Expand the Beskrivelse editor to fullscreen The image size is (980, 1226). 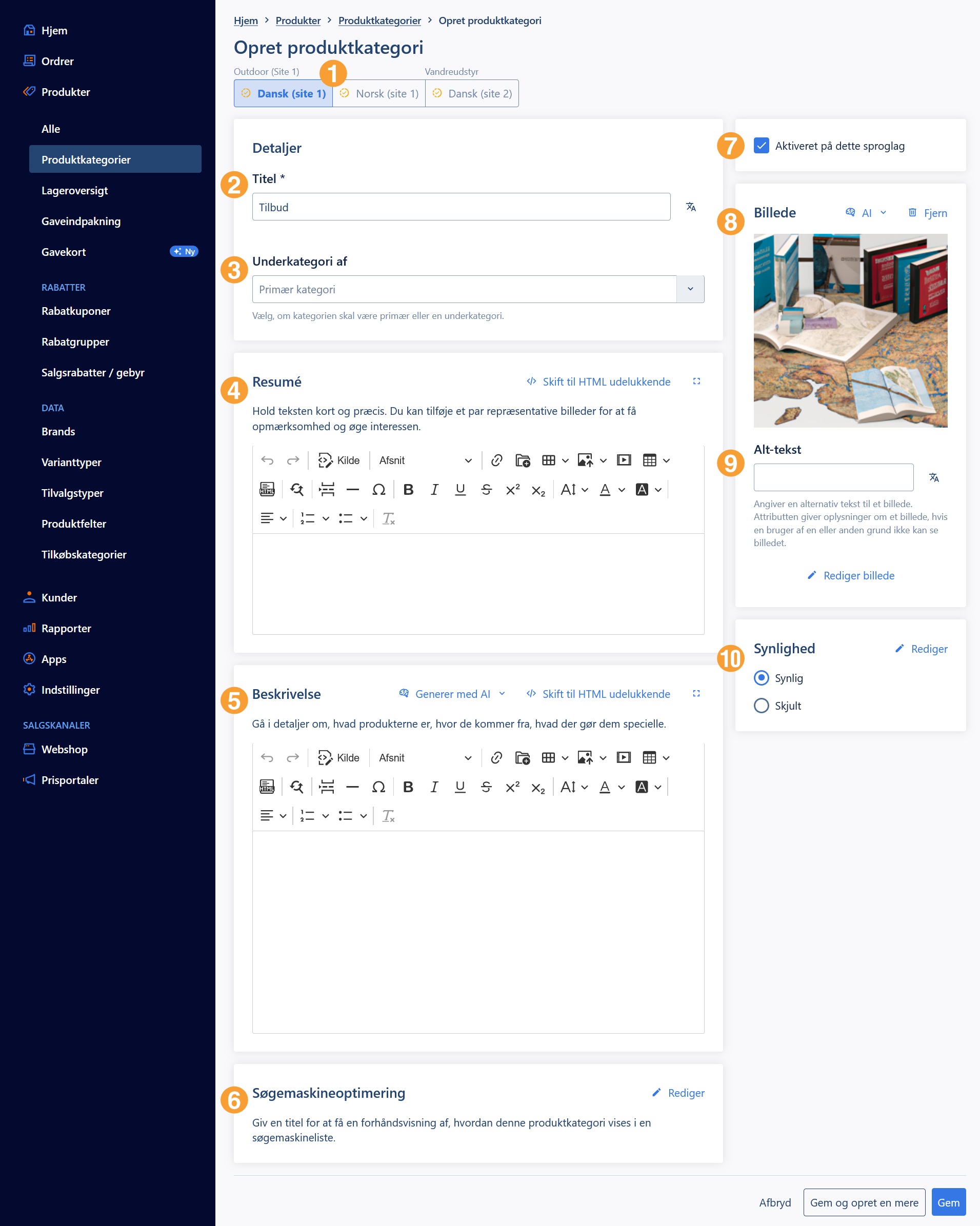[x=696, y=694]
